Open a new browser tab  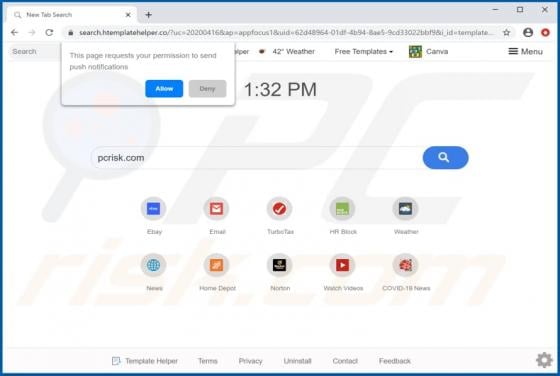pyautogui.click(x=149, y=15)
